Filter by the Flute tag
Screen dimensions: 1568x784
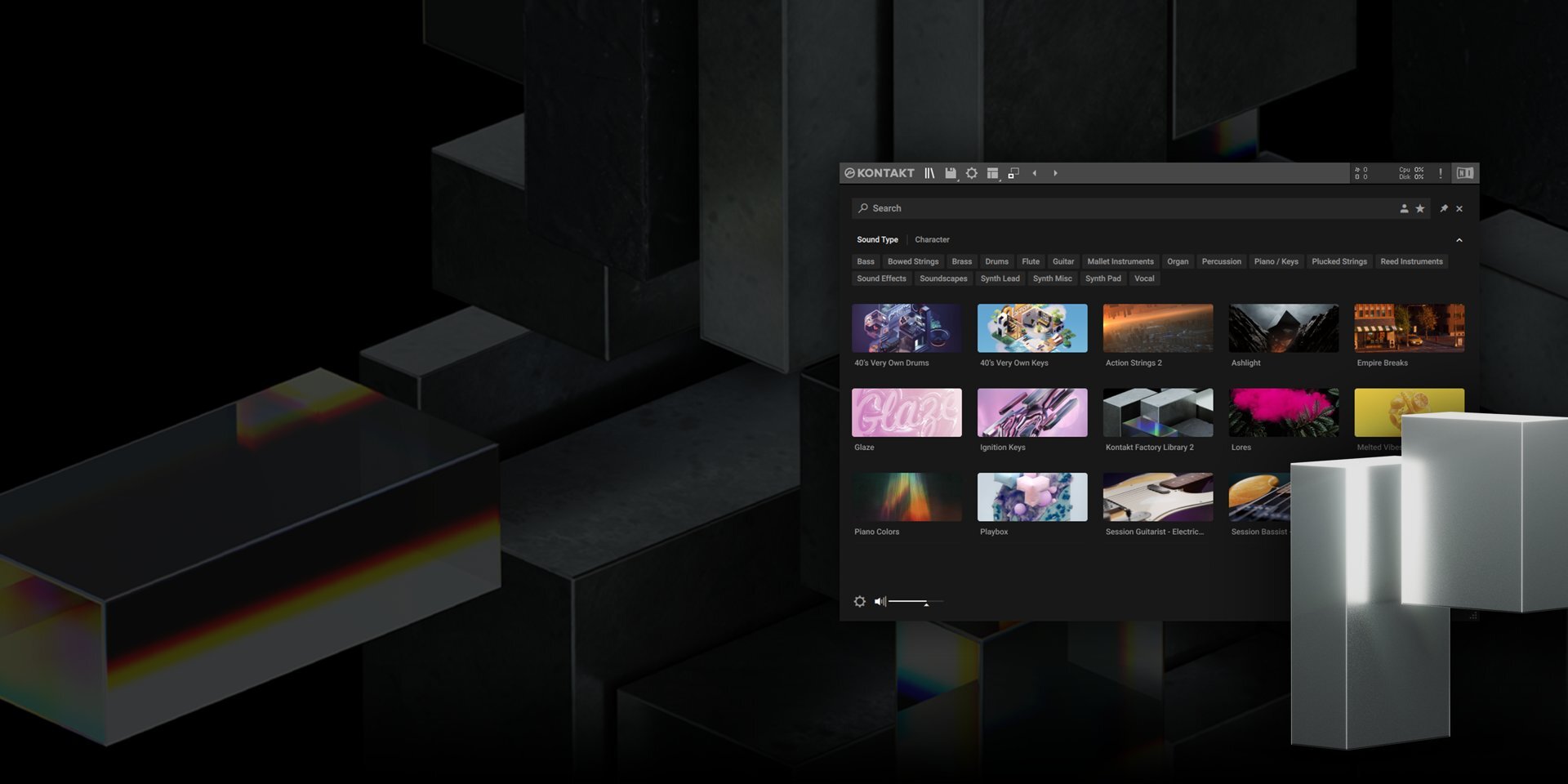coord(1031,261)
